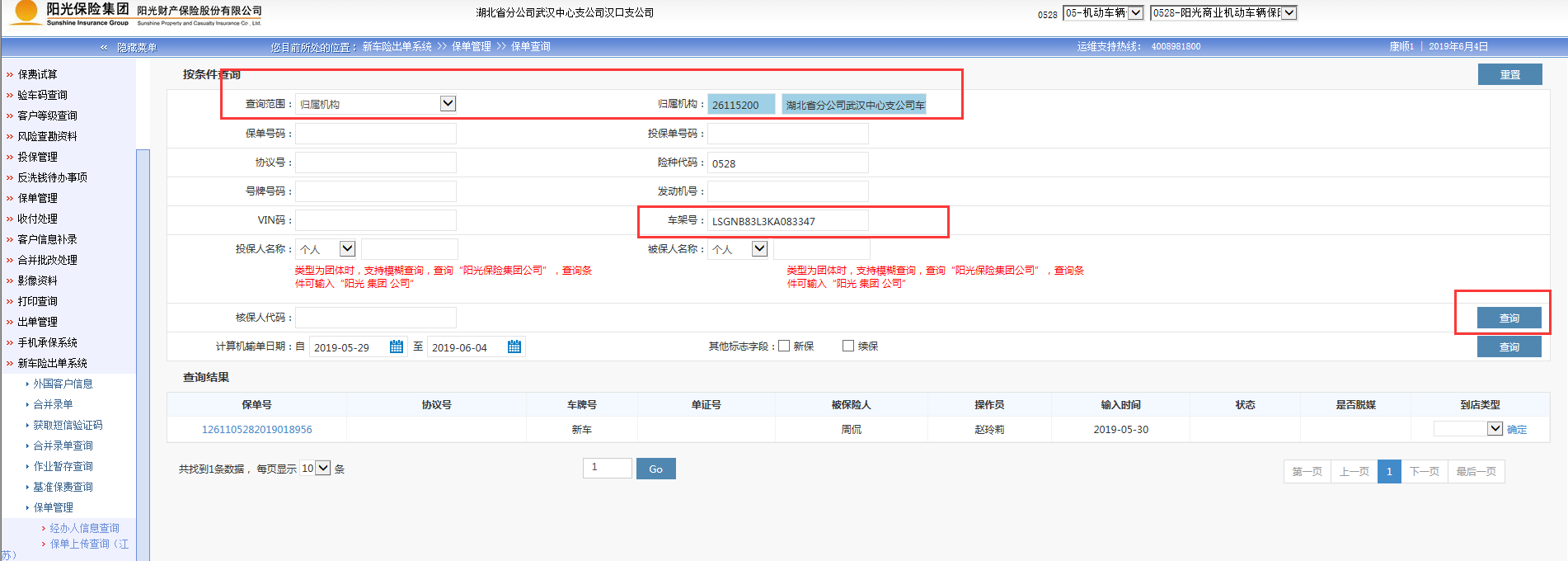Focus the 投保单号码 input field

[788, 133]
